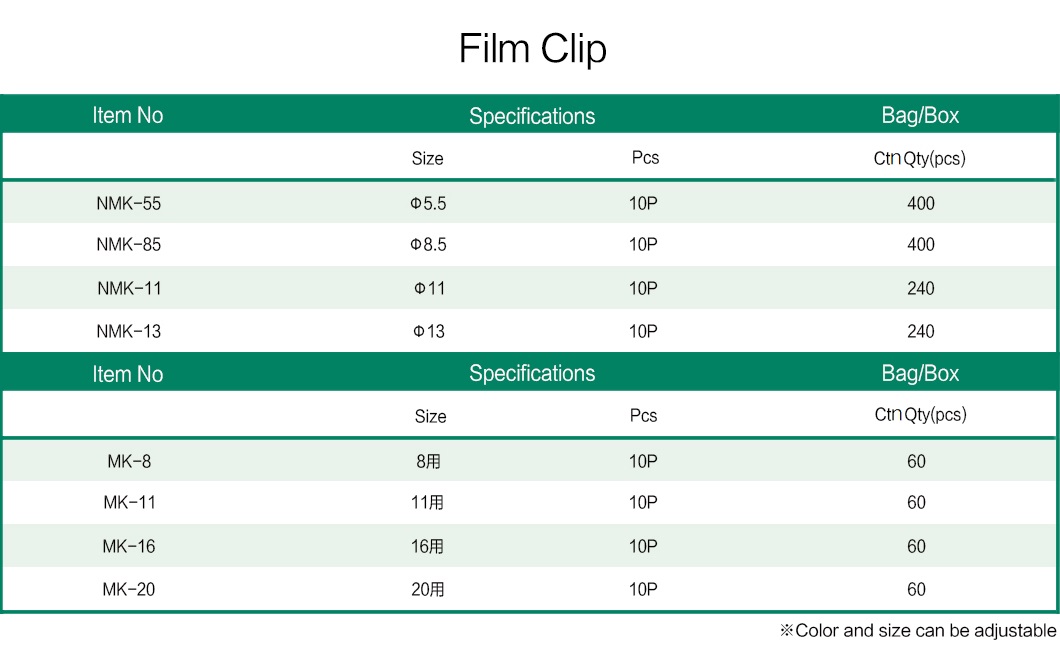1060x658 pixels.
Task: Select the 20用 size cell
Action: [427, 590]
